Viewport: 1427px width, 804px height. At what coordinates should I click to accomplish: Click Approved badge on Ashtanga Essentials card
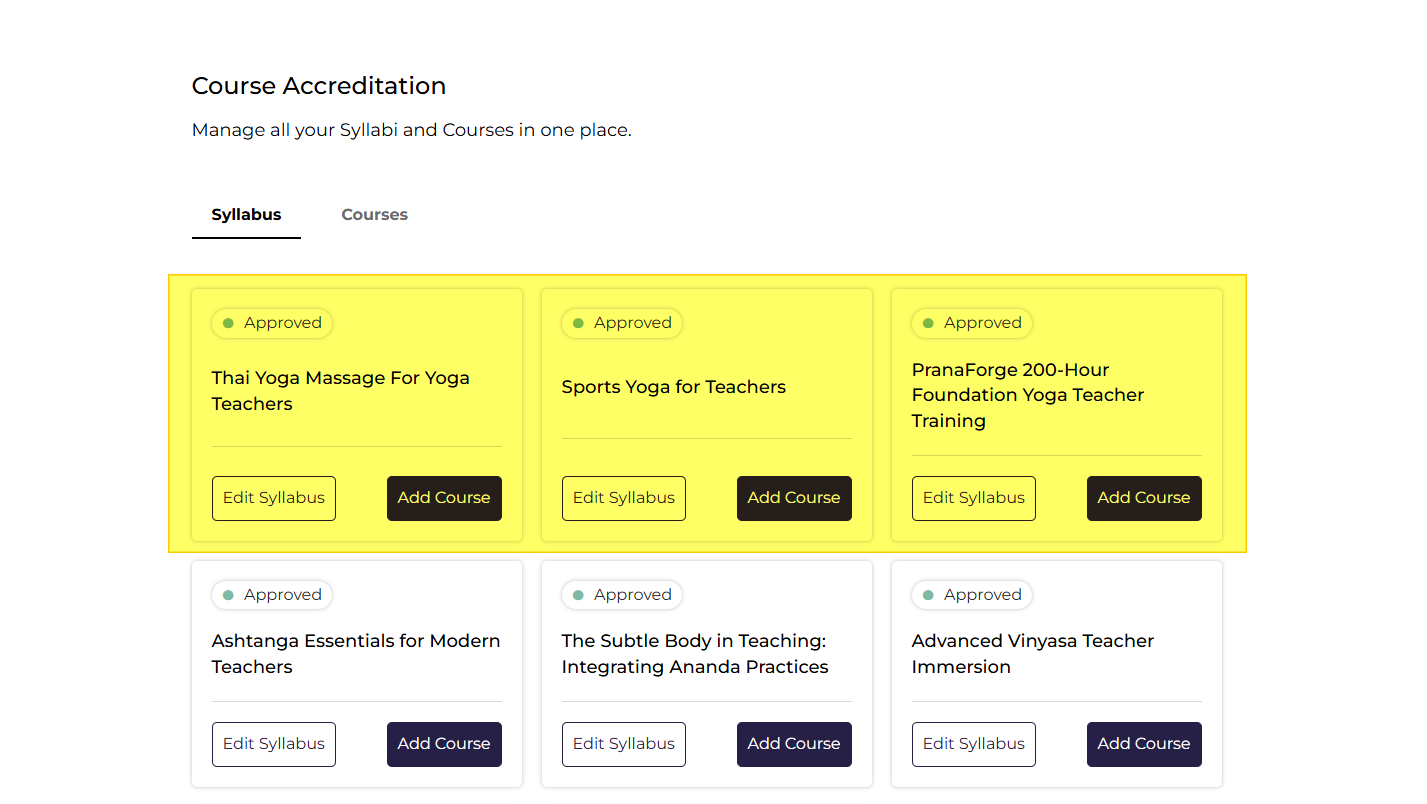point(272,595)
